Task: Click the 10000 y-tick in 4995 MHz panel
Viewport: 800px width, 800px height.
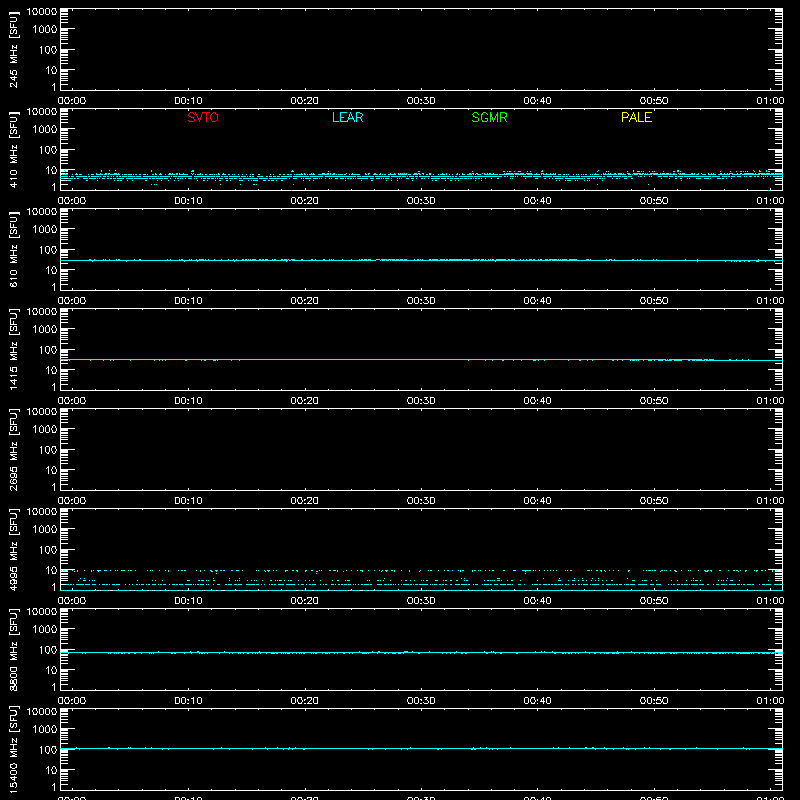Action: [x=42, y=512]
